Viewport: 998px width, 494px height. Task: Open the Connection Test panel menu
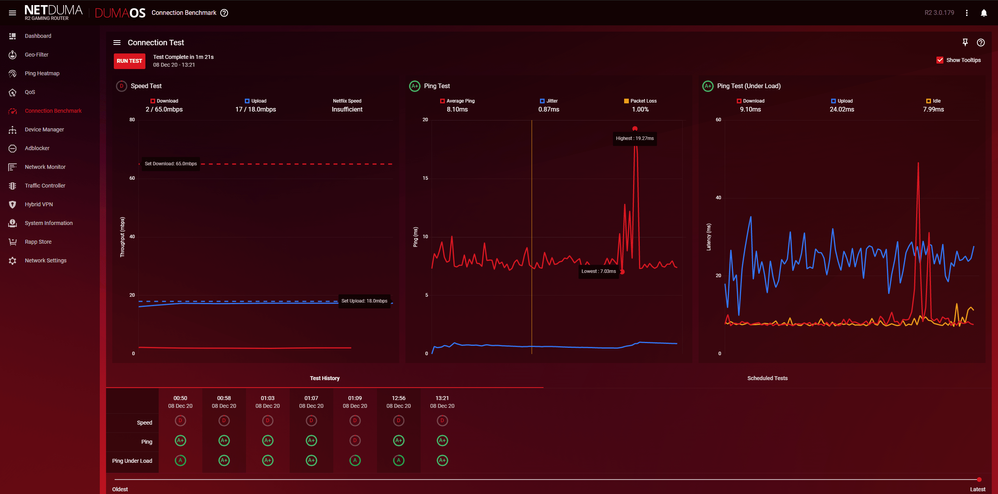pyautogui.click(x=117, y=43)
